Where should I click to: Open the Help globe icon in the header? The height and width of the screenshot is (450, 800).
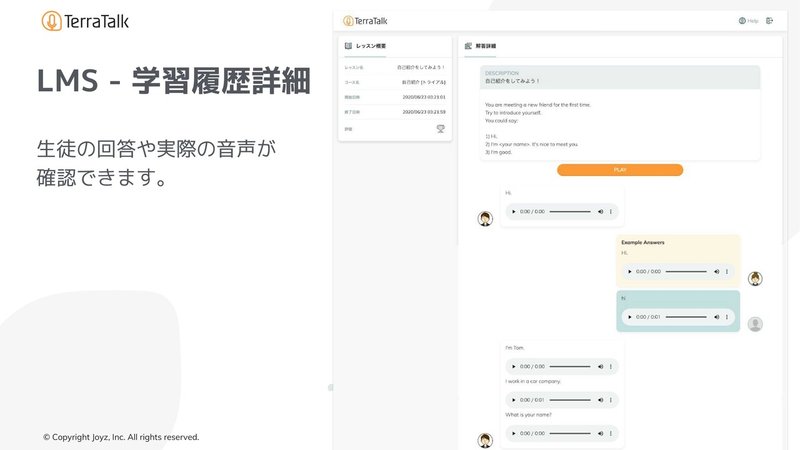click(x=742, y=21)
